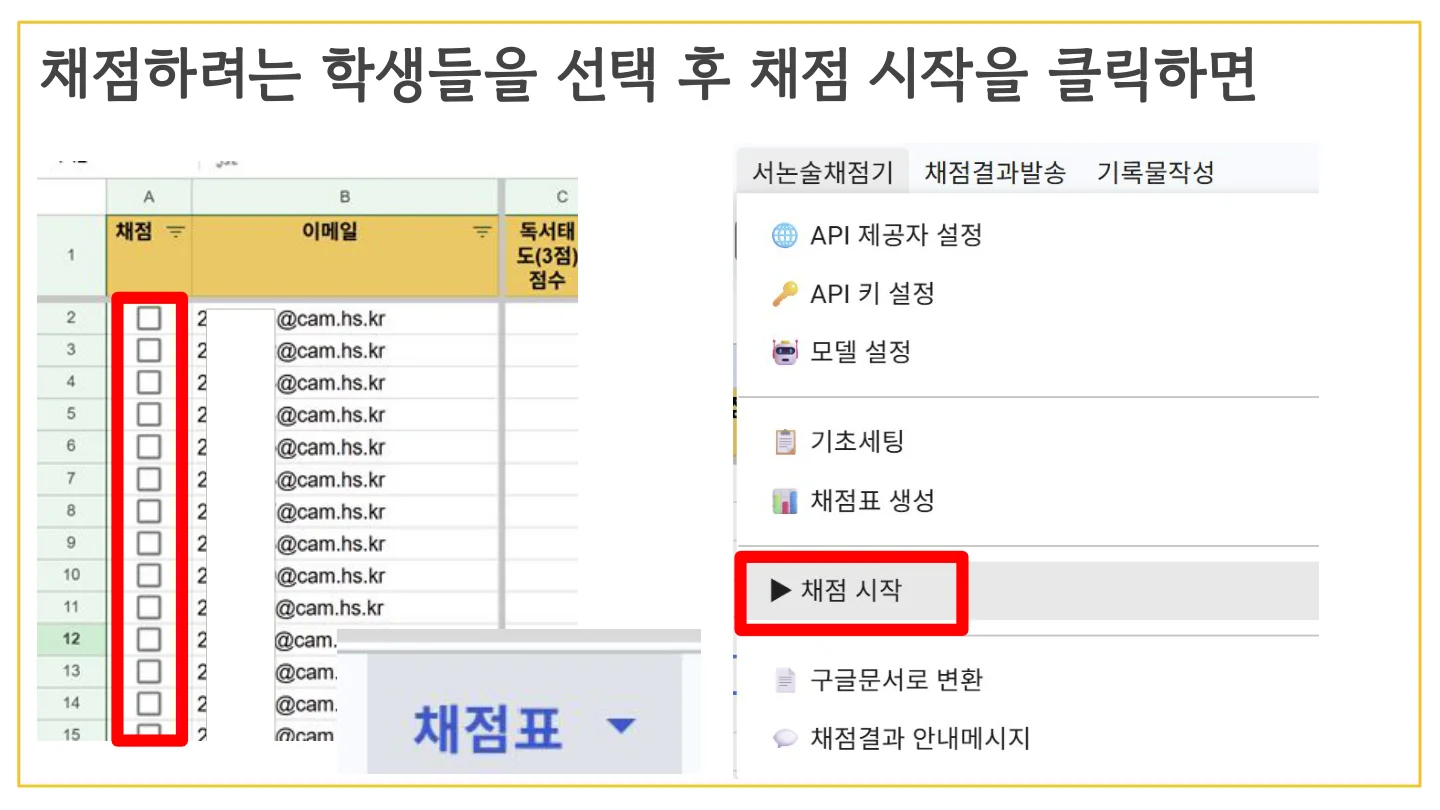Click the key icon beside API 키 설정

click(785, 294)
